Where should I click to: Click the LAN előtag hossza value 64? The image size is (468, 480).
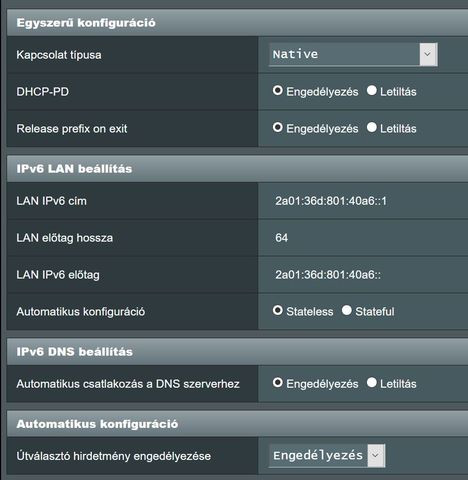(281, 238)
